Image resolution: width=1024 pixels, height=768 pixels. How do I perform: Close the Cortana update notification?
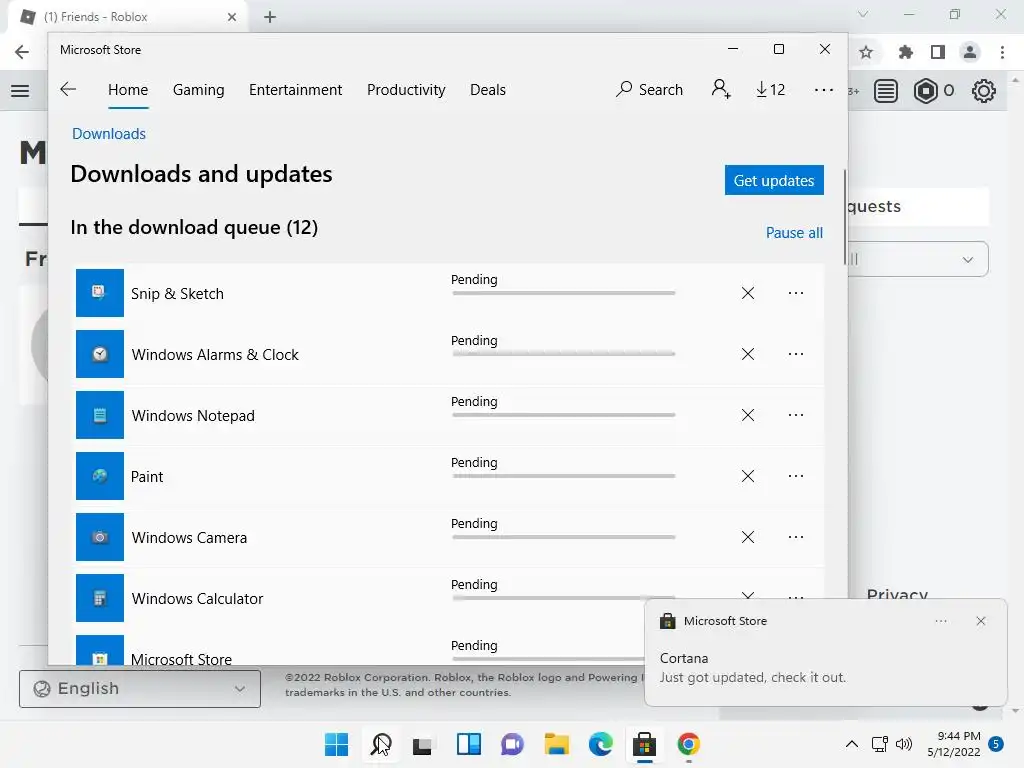[x=980, y=621]
